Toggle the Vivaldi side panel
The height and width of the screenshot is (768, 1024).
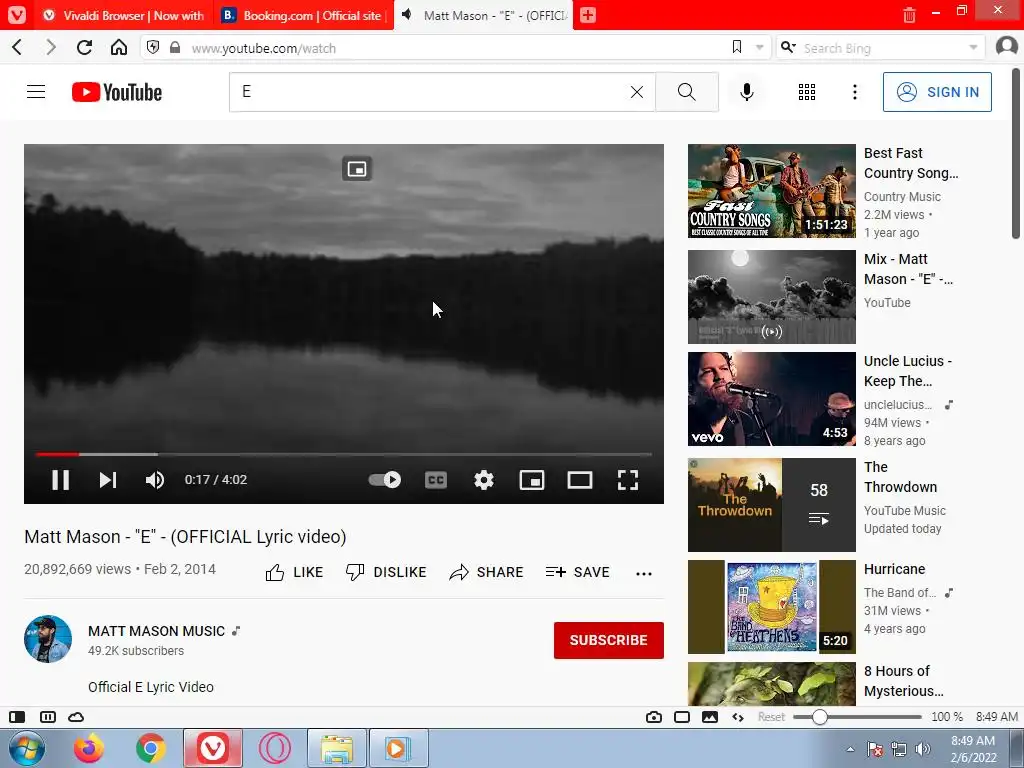17,717
